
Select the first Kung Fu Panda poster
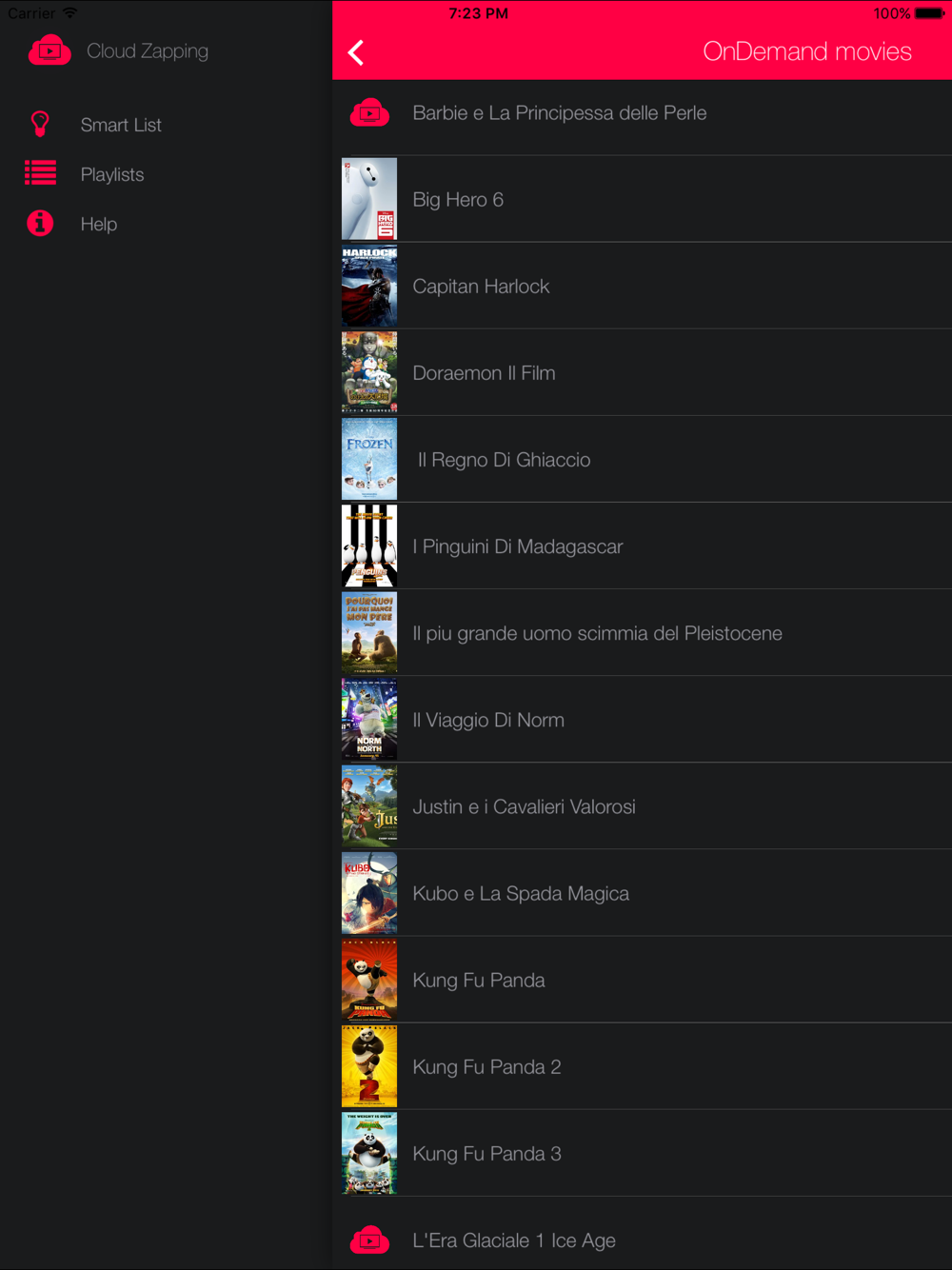point(369,979)
